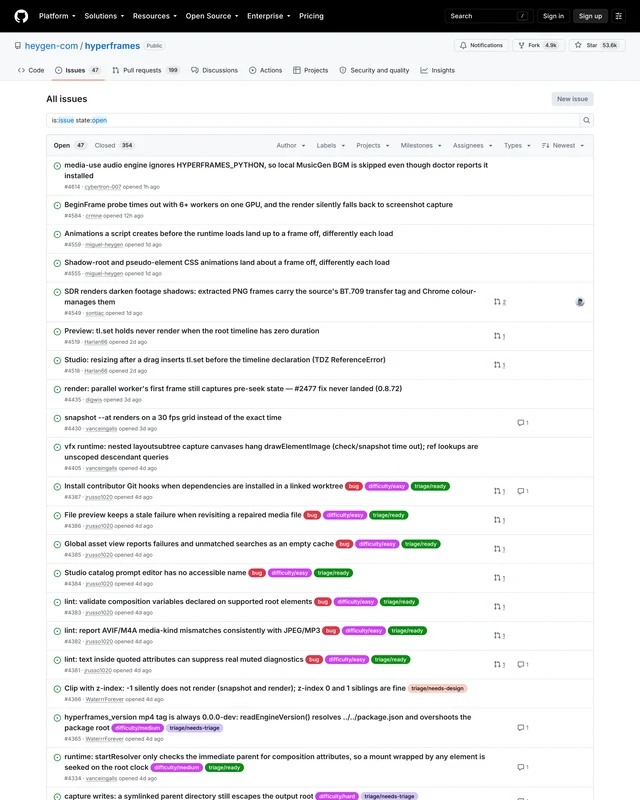The image size is (640, 800).
Task: Click the Notifications bell button
Action: coord(481,45)
